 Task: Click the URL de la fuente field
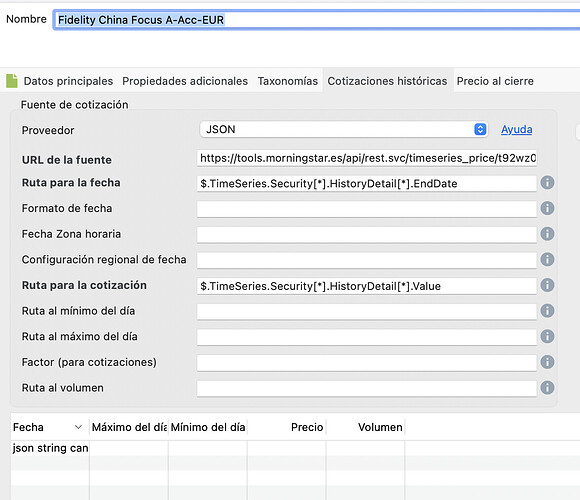point(367,158)
